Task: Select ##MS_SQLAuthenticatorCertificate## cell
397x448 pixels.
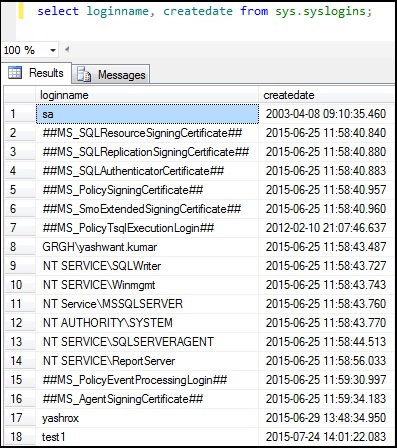Action: [x=147, y=171]
